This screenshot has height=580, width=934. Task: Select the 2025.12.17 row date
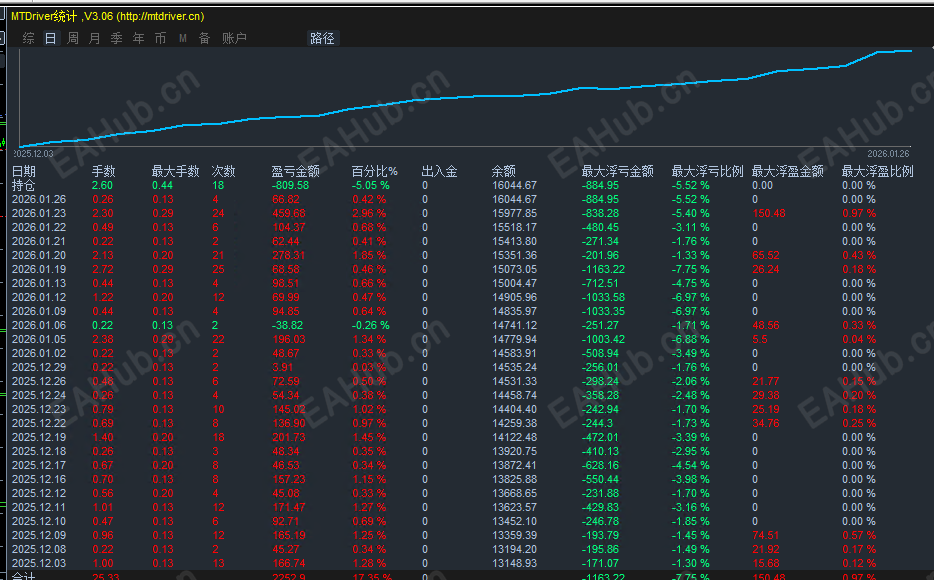tap(39, 465)
